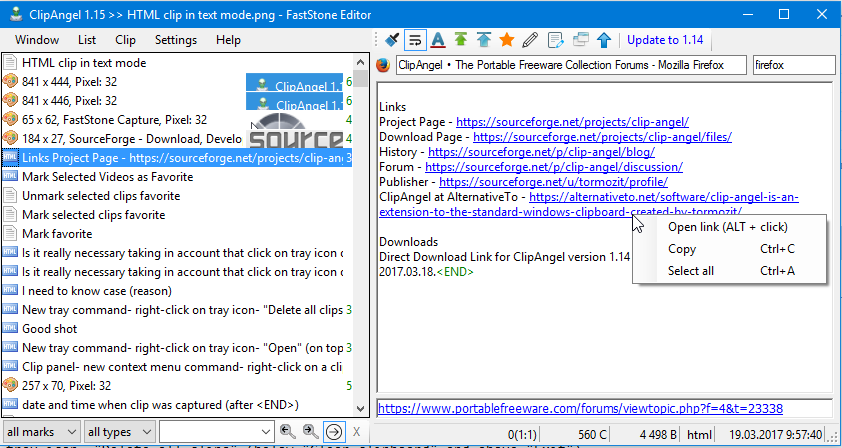Open the Forum clip-angel/discussion link
The image size is (842, 448).
[554, 167]
